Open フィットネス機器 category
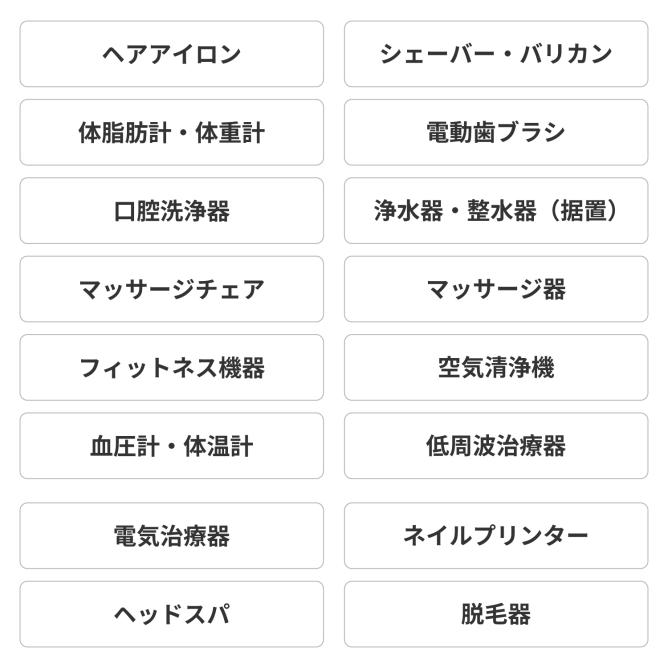 [x=171, y=367]
